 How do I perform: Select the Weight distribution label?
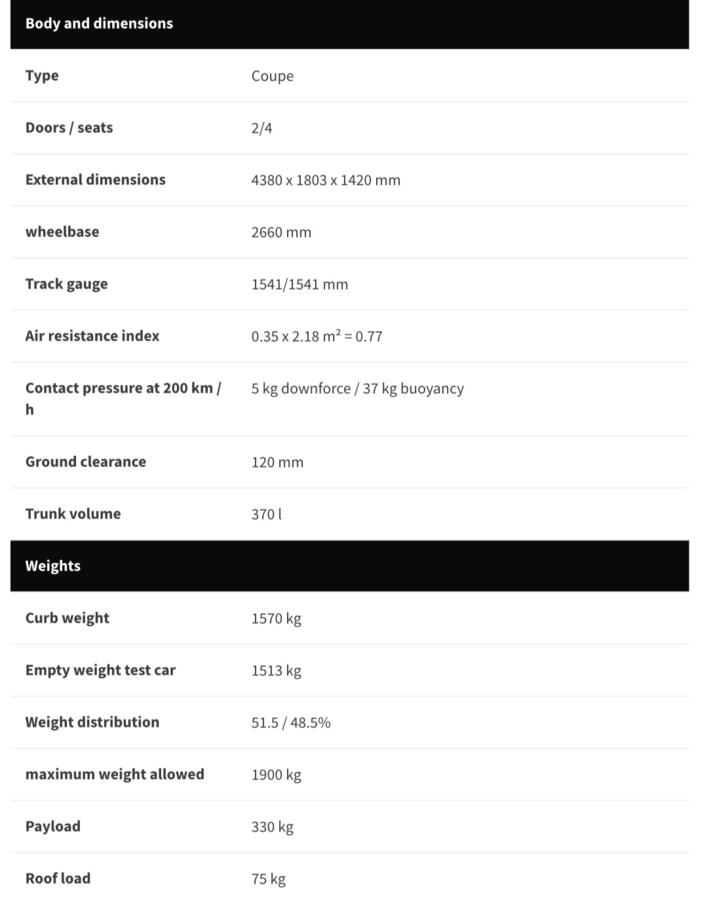pos(92,722)
